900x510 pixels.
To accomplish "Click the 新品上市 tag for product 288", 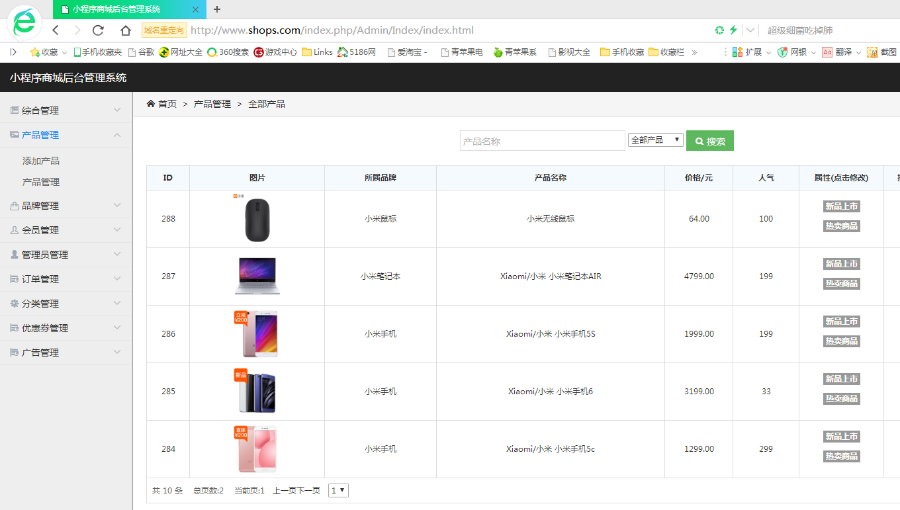I will click(x=841, y=206).
